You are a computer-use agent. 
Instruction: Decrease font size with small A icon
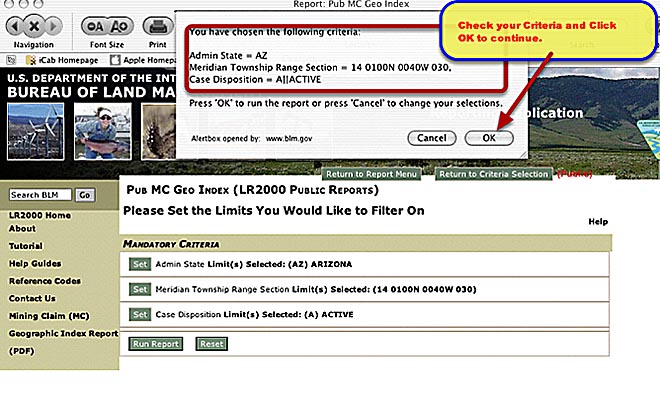point(95,27)
